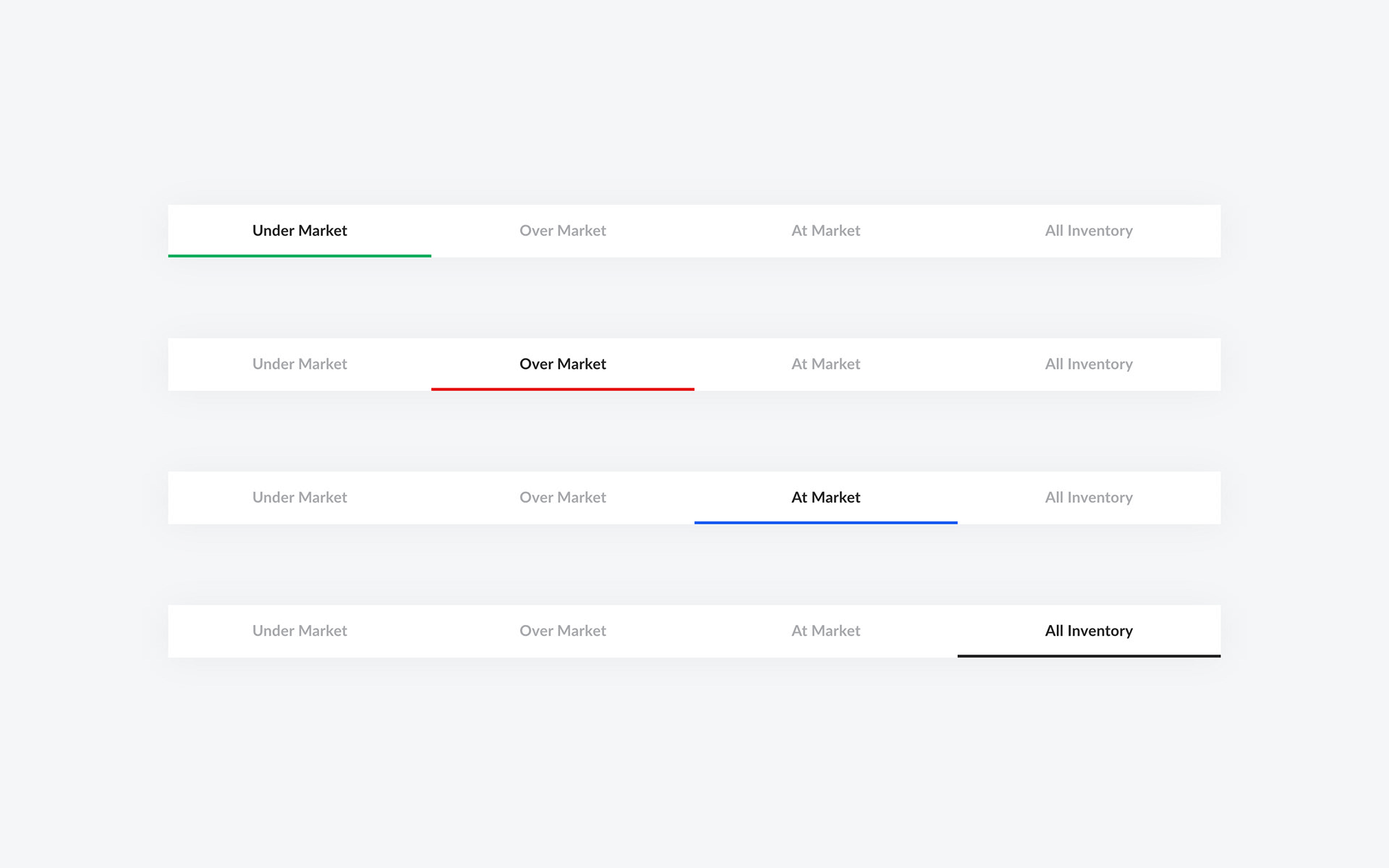The height and width of the screenshot is (868, 1389).
Task: Open Over Market in the bottom tab bar
Action: [563, 631]
